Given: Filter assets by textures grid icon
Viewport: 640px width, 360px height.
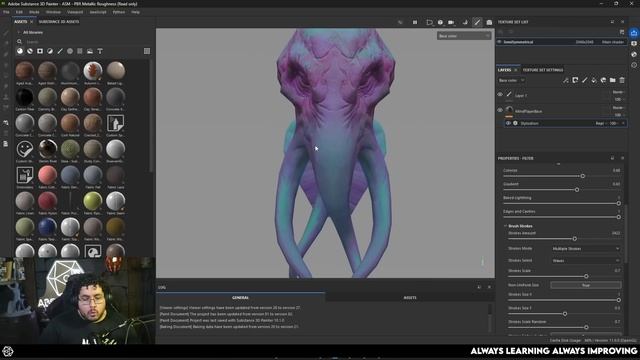Looking at the screenshot, I should (x=80, y=51).
